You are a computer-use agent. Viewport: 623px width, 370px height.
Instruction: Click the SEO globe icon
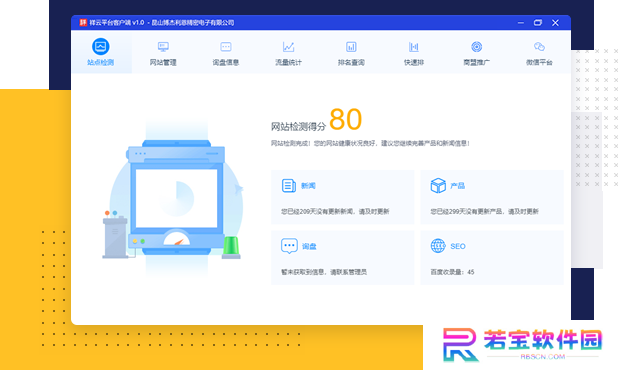(x=438, y=246)
